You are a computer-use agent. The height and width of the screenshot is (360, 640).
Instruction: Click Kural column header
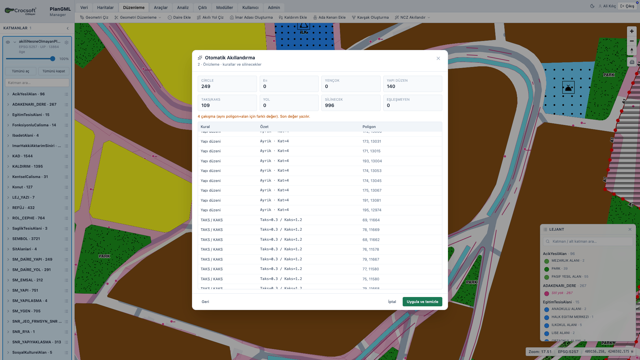click(x=205, y=127)
